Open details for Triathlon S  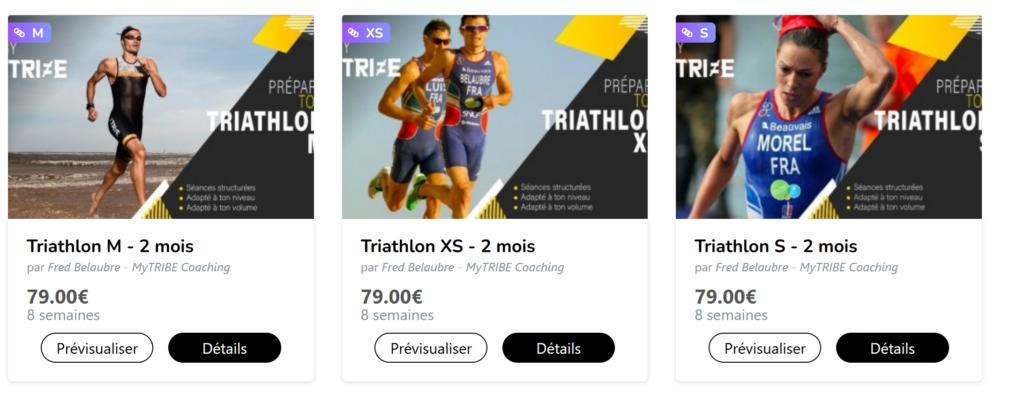(x=892, y=348)
